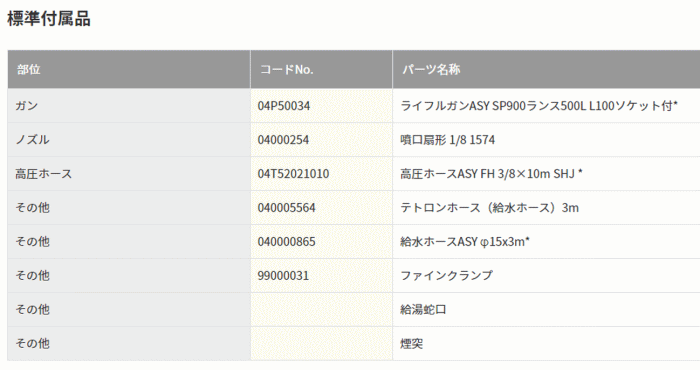The image size is (700, 370).
Task: Click テトロンホース（給水ホース）3m
Action: click(x=489, y=208)
